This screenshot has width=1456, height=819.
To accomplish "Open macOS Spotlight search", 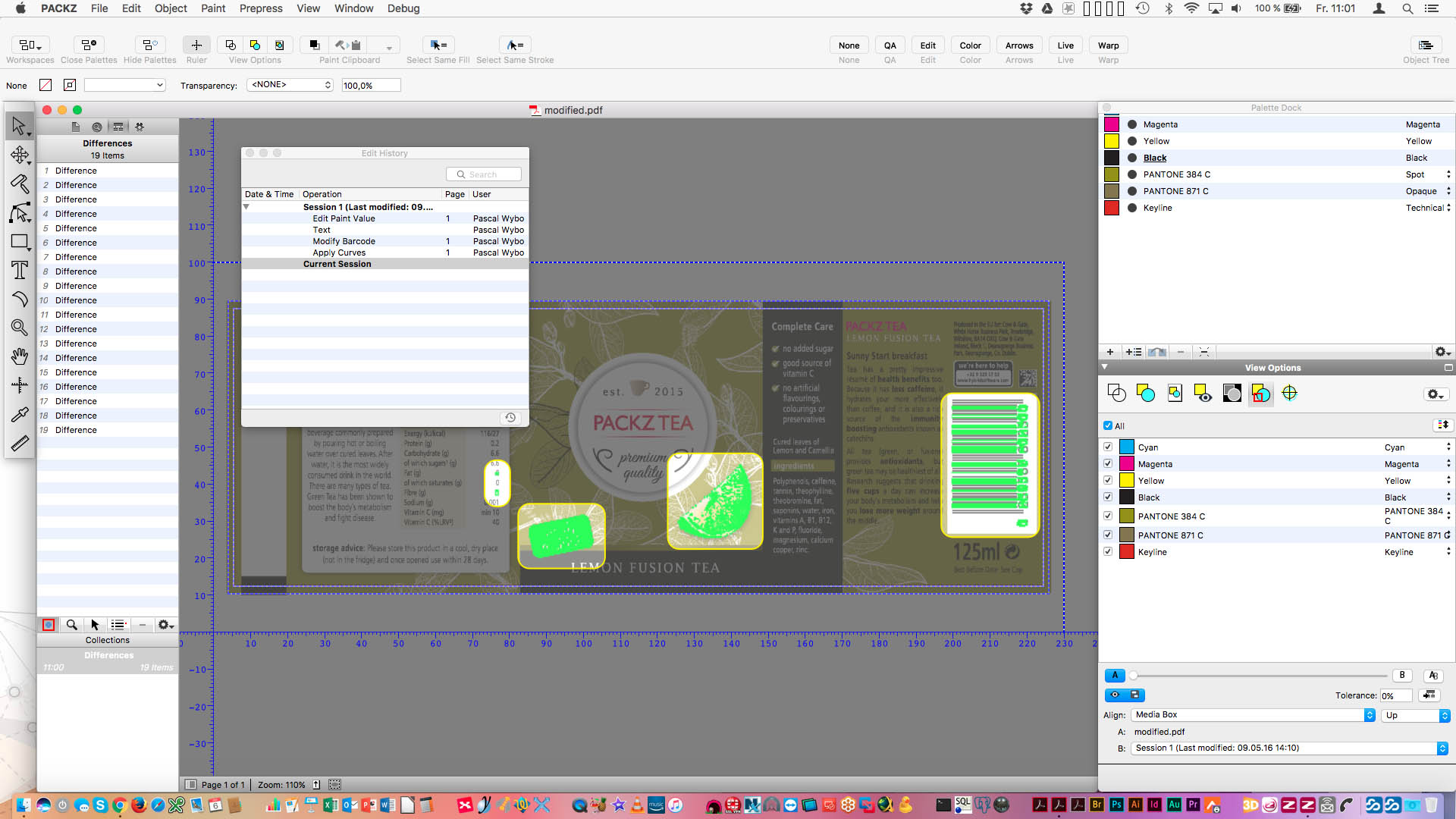I will [x=1407, y=8].
